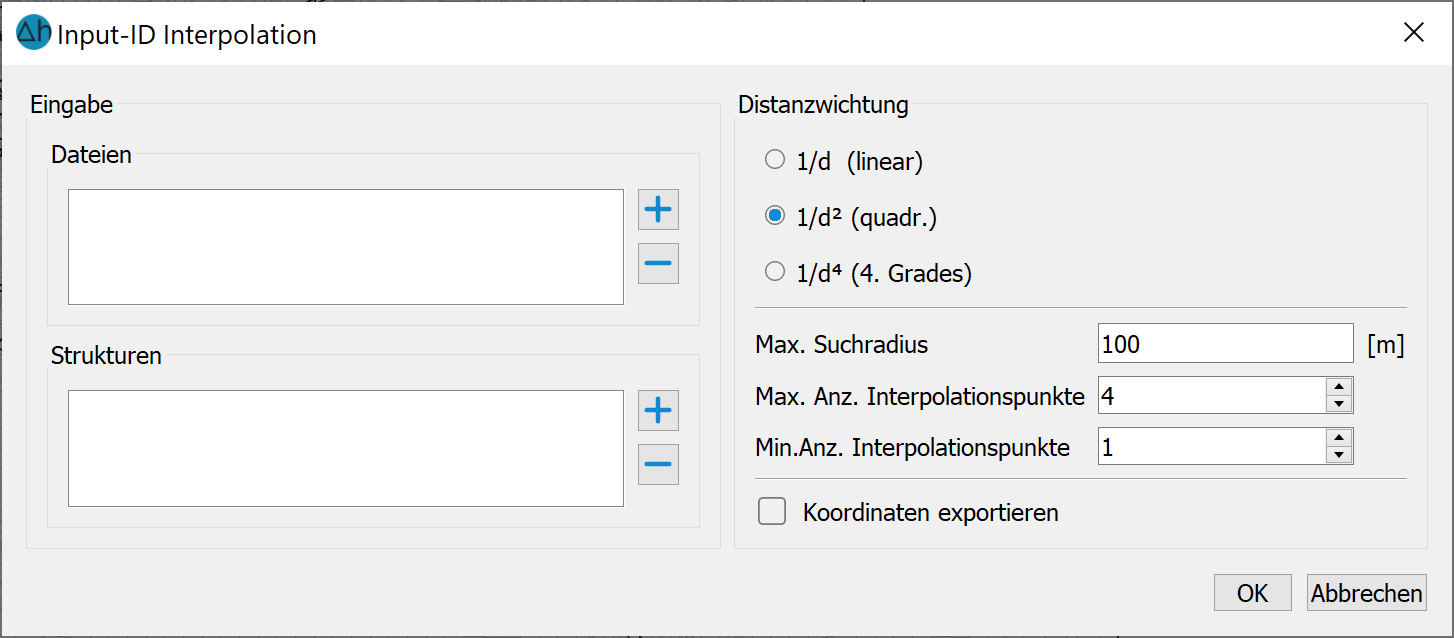The height and width of the screenshot is (638, 1454).
Task: Increase Max. Anz. Interpolationspunkte value
Action: (x=1339, y=386)
